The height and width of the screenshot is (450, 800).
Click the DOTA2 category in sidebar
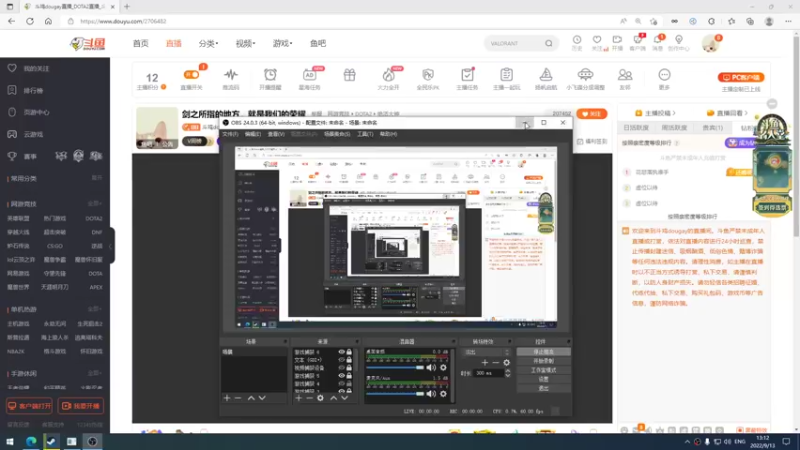coord(94,218)
